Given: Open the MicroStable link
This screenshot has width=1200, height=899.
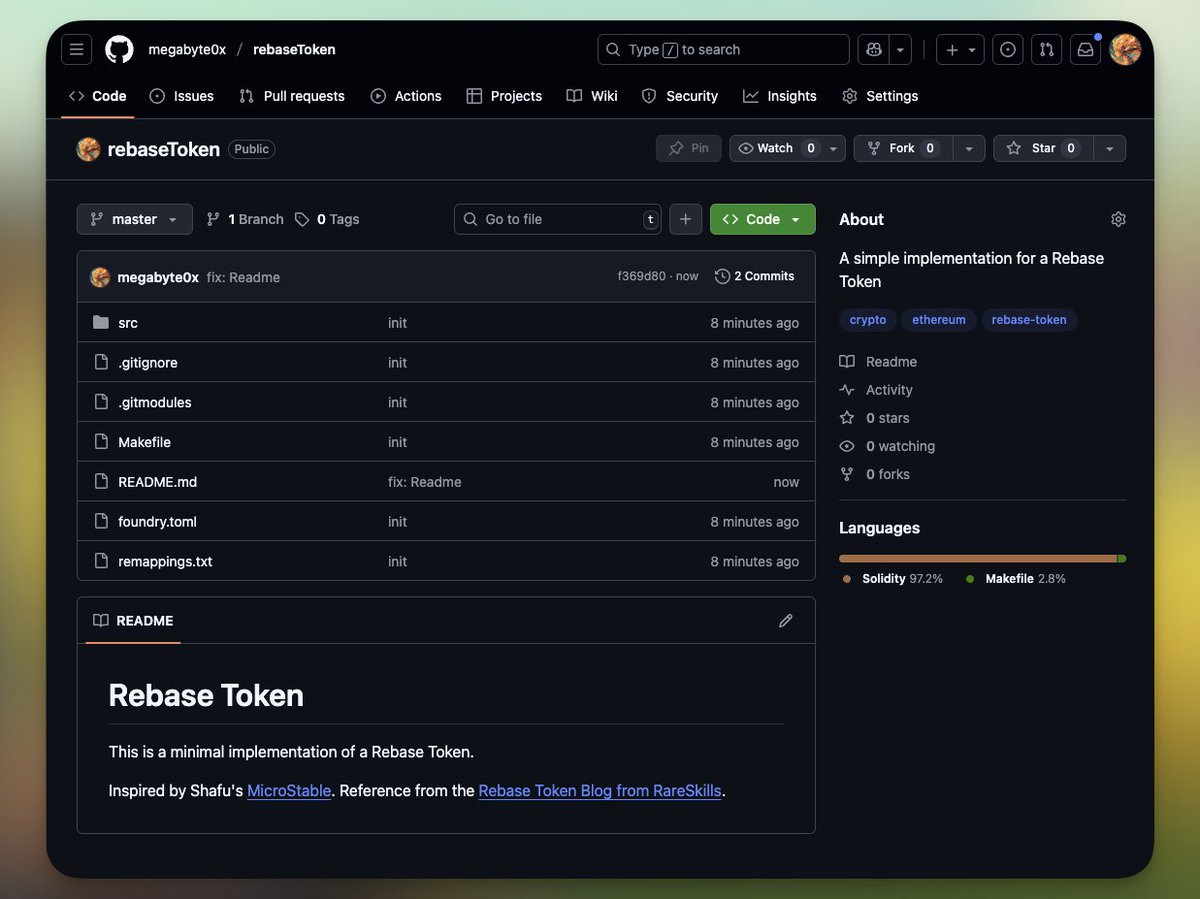Looking at the screenshot, I should coord(289,791).
